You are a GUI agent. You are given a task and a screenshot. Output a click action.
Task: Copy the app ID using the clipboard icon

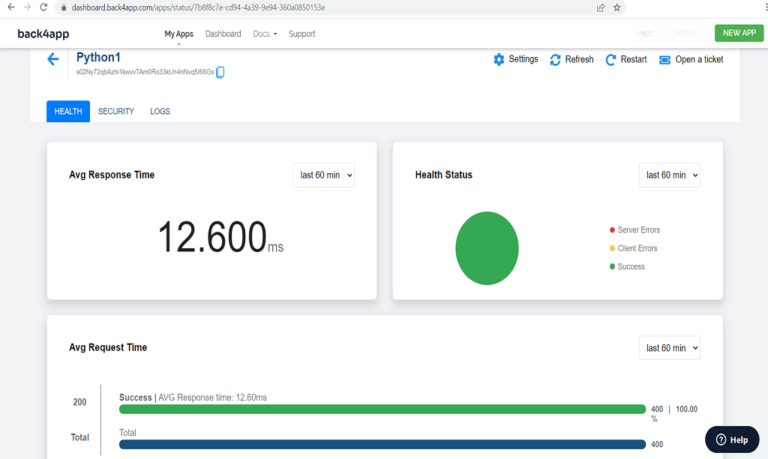pos(221,72)
